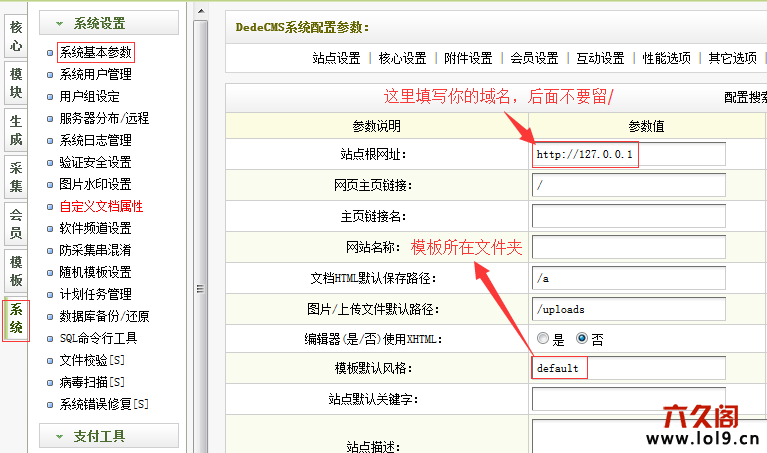The width and height of the screenshot is (767, 453).
Task: Select 否 radio for XHTML editor
Action: [x=582, y=338]
